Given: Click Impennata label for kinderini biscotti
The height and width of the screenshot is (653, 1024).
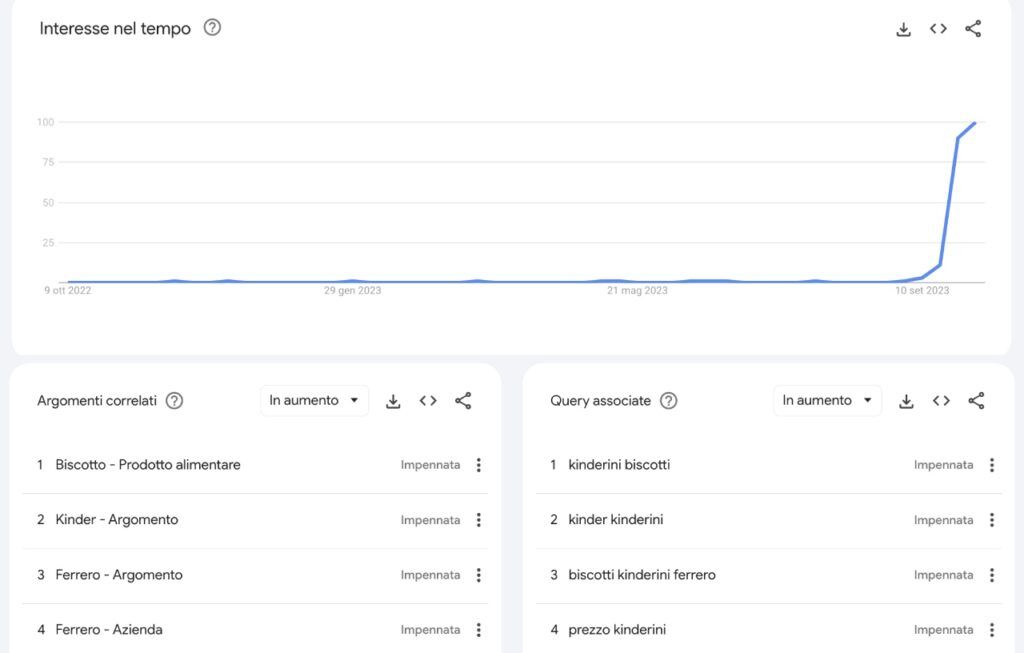Looking at the screenshot, I should coord(944,465).
